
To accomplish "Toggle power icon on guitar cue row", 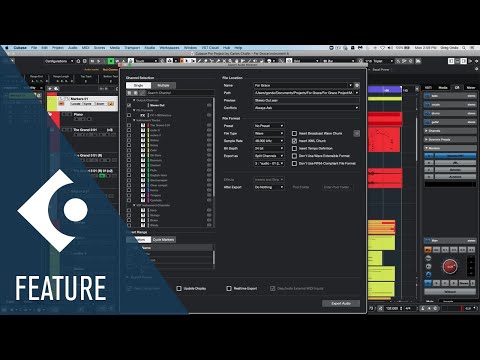I will [x=428, y=122].
